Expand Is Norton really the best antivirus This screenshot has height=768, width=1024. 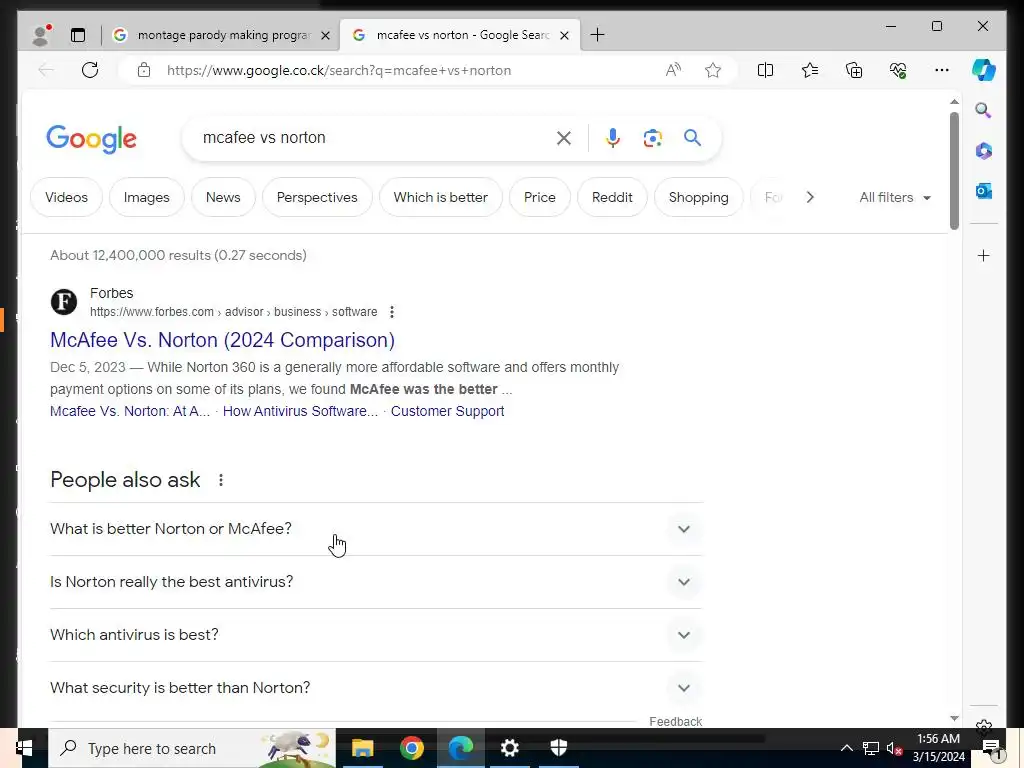pos(376,582)
